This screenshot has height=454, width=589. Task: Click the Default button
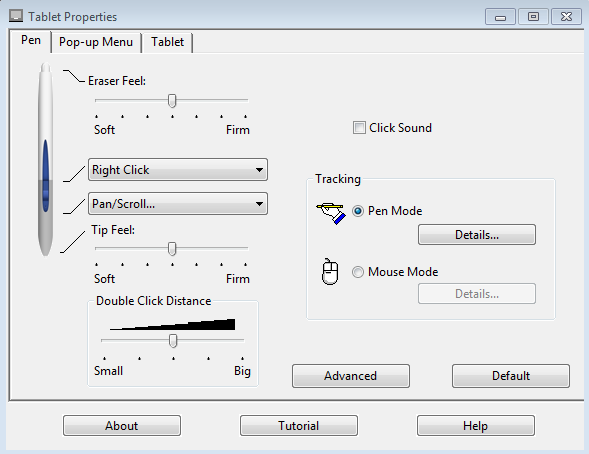(511, 376)
